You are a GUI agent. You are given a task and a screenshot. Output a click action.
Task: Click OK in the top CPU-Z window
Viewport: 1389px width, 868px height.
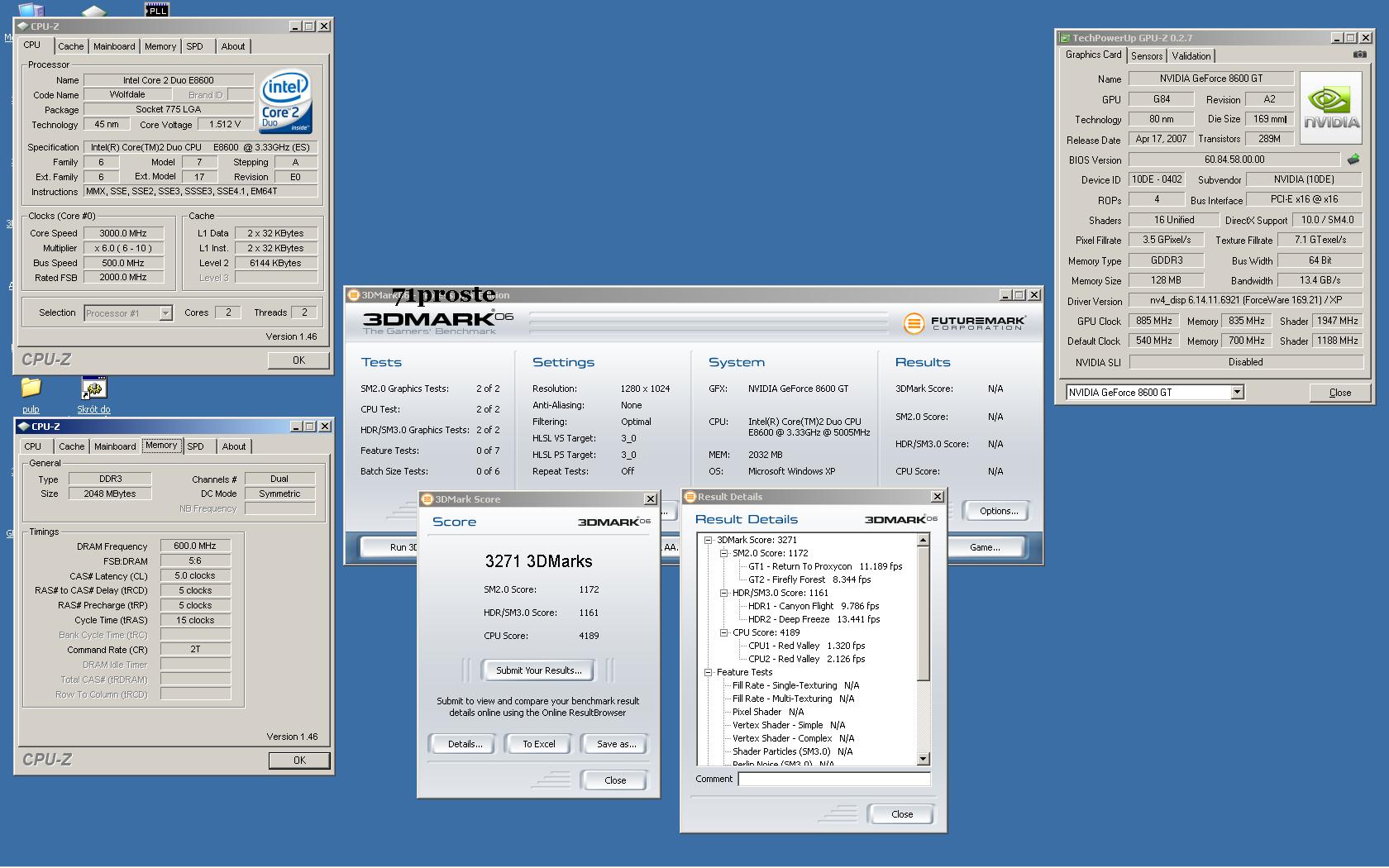tap(298, 360)
